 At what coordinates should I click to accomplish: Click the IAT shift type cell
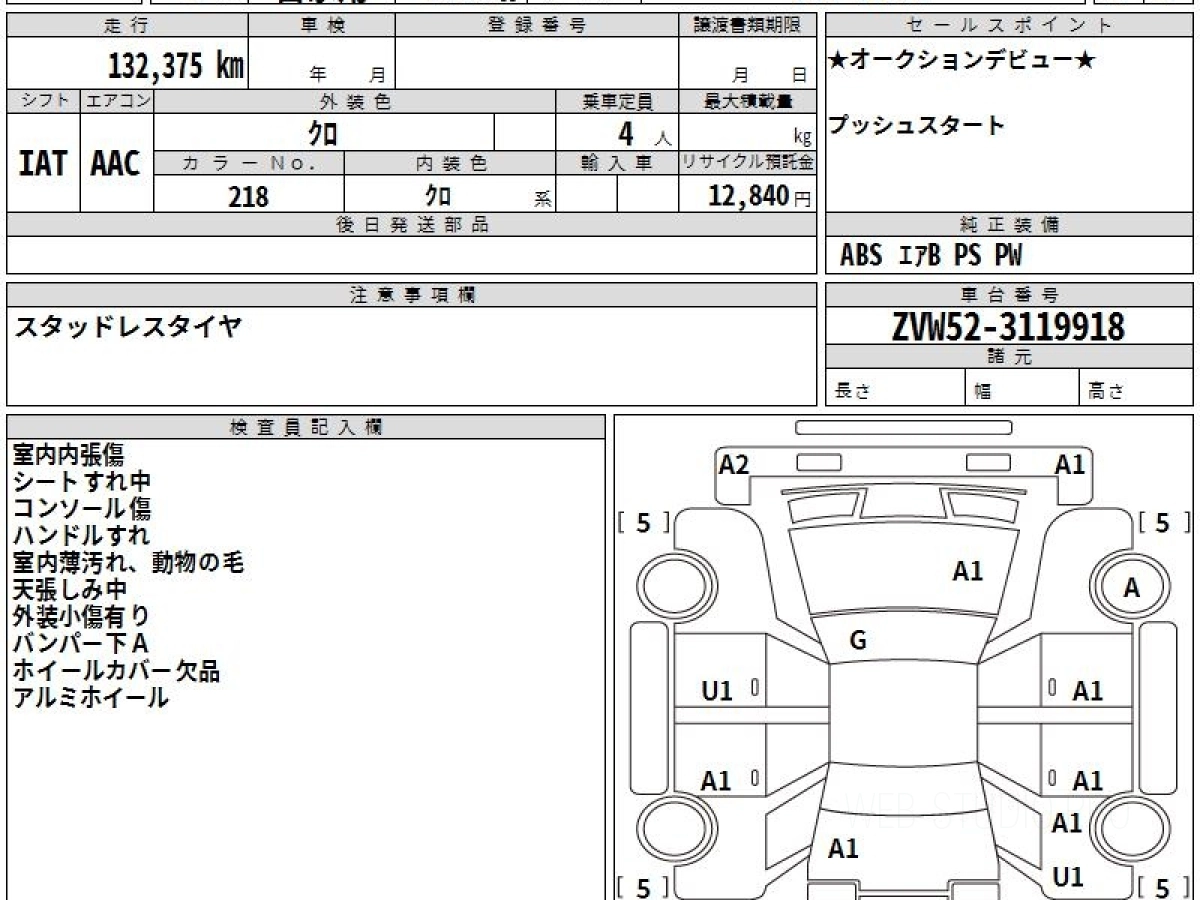pyautogui.click(x=43, y=163)
